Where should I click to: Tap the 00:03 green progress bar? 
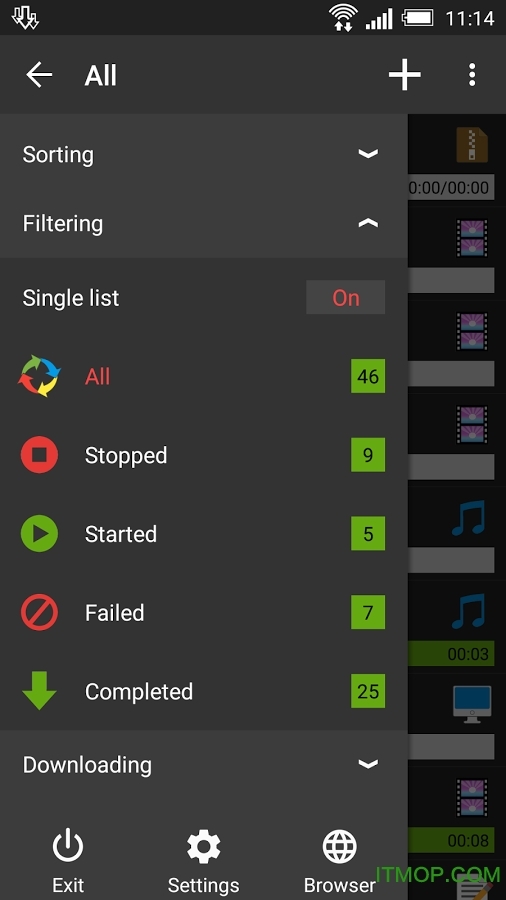click(451, 653)
